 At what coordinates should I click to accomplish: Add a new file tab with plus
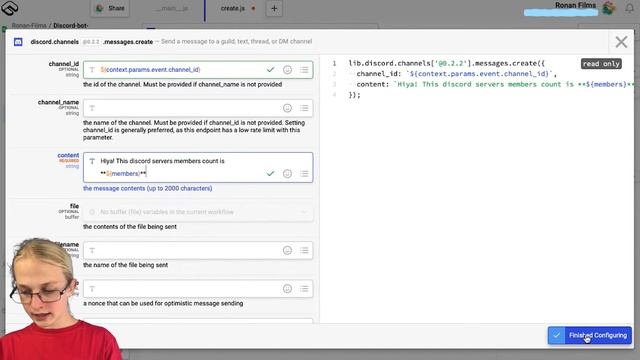[274, 8]
